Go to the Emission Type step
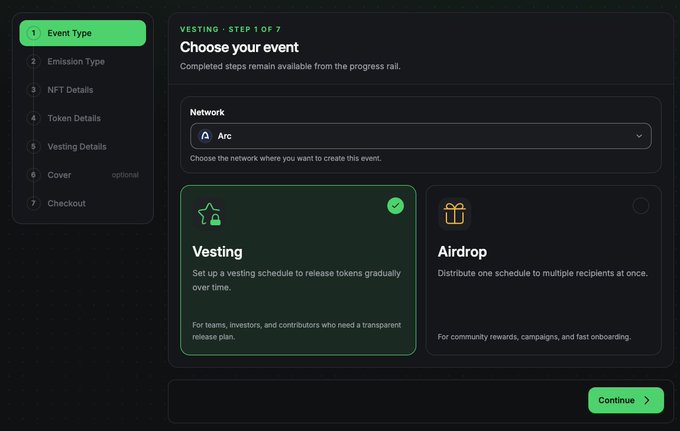The image size is (680, 431). point(82,62)
